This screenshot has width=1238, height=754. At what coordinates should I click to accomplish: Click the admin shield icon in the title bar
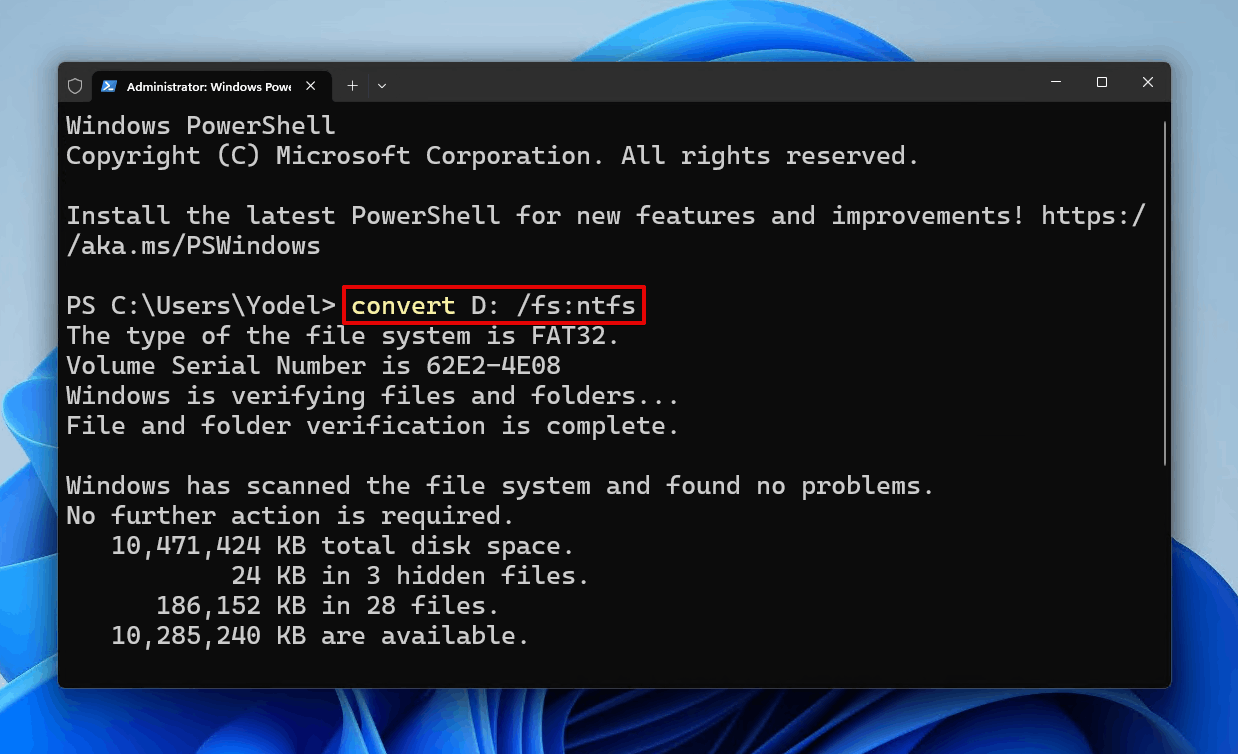75,85
